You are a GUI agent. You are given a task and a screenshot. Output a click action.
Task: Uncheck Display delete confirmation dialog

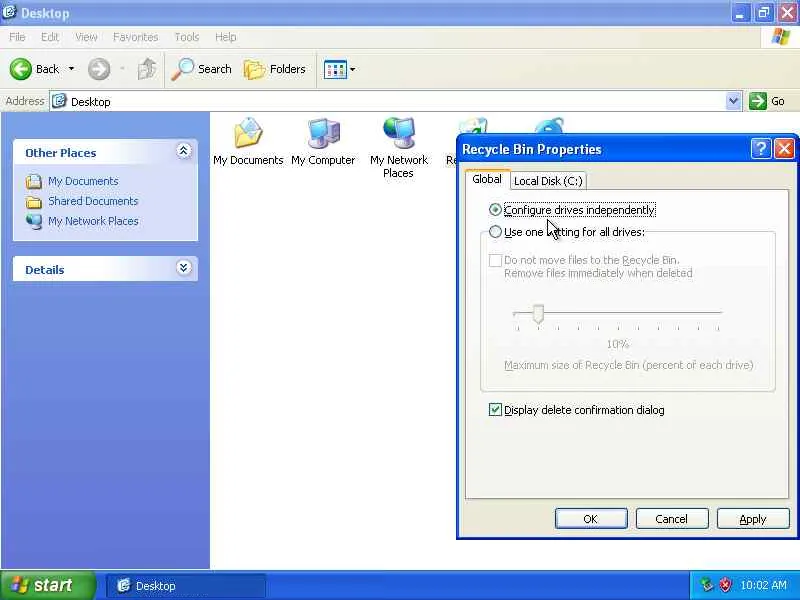click(x=495, y=410)
